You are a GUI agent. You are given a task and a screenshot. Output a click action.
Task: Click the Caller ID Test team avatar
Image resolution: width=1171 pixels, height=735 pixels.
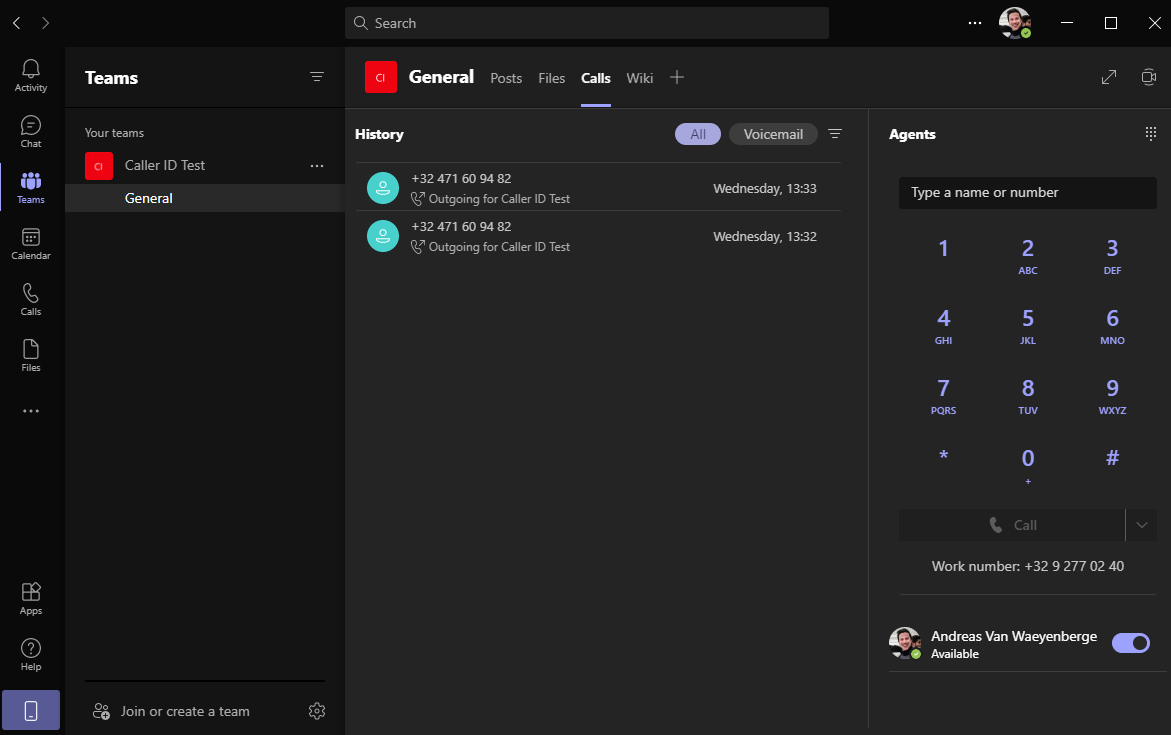99,166
